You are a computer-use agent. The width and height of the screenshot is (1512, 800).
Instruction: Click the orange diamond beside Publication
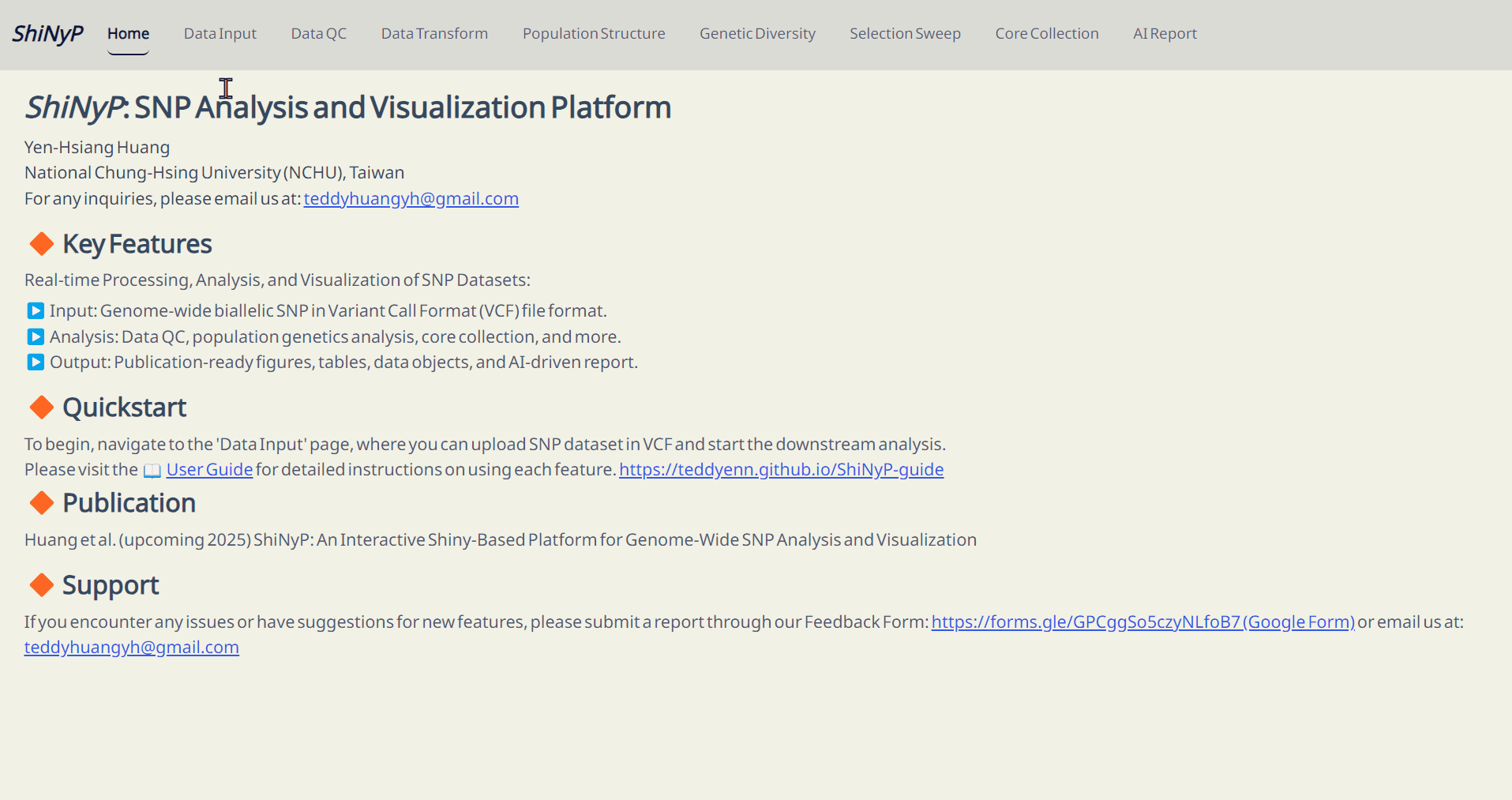42,503
